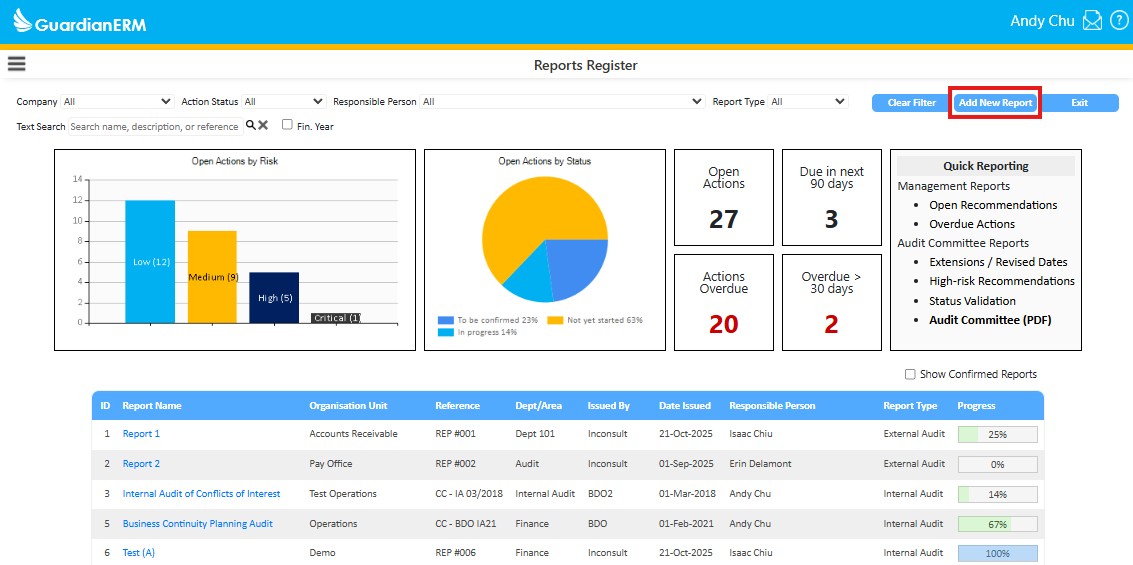Screen dimensions: 1133x565
Task: Click the magnifier search icon
Action: click(x=250, y=126)
